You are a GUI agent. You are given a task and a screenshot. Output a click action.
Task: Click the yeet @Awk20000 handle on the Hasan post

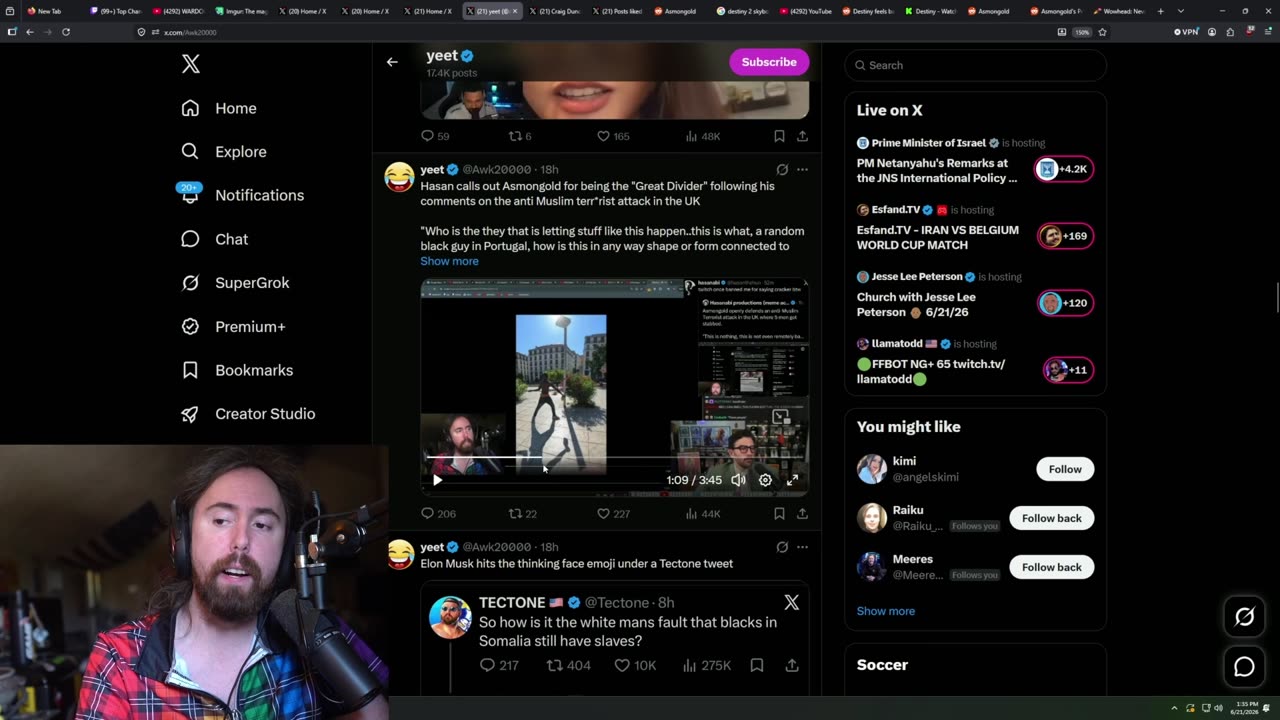tap(496, 170)
